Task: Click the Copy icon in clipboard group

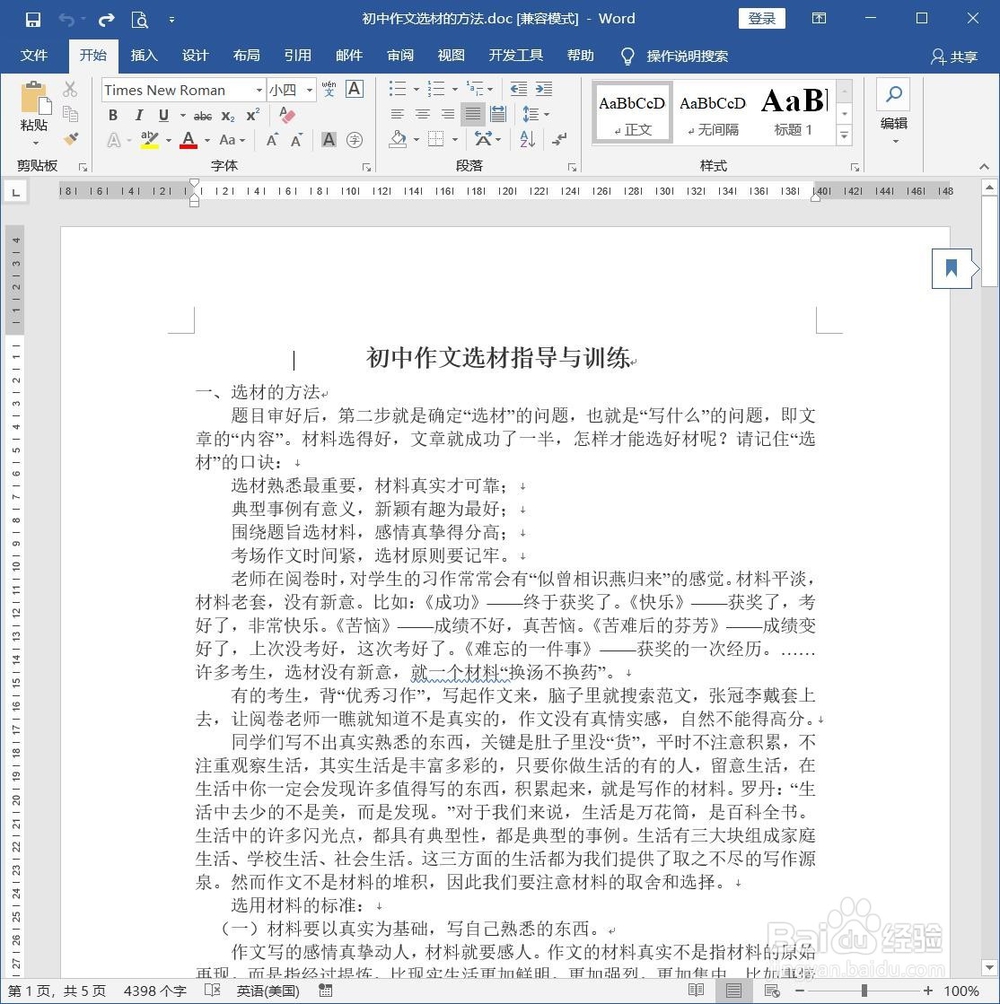Action: [x=70, y=114]
